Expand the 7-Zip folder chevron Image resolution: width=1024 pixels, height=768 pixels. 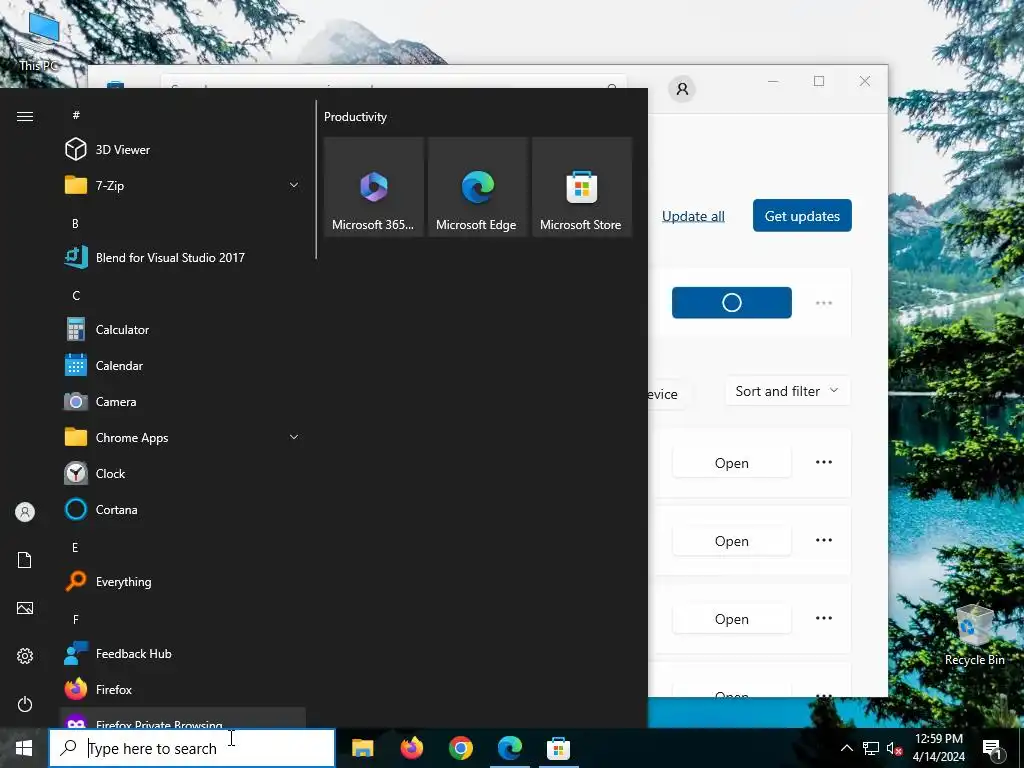294,185
